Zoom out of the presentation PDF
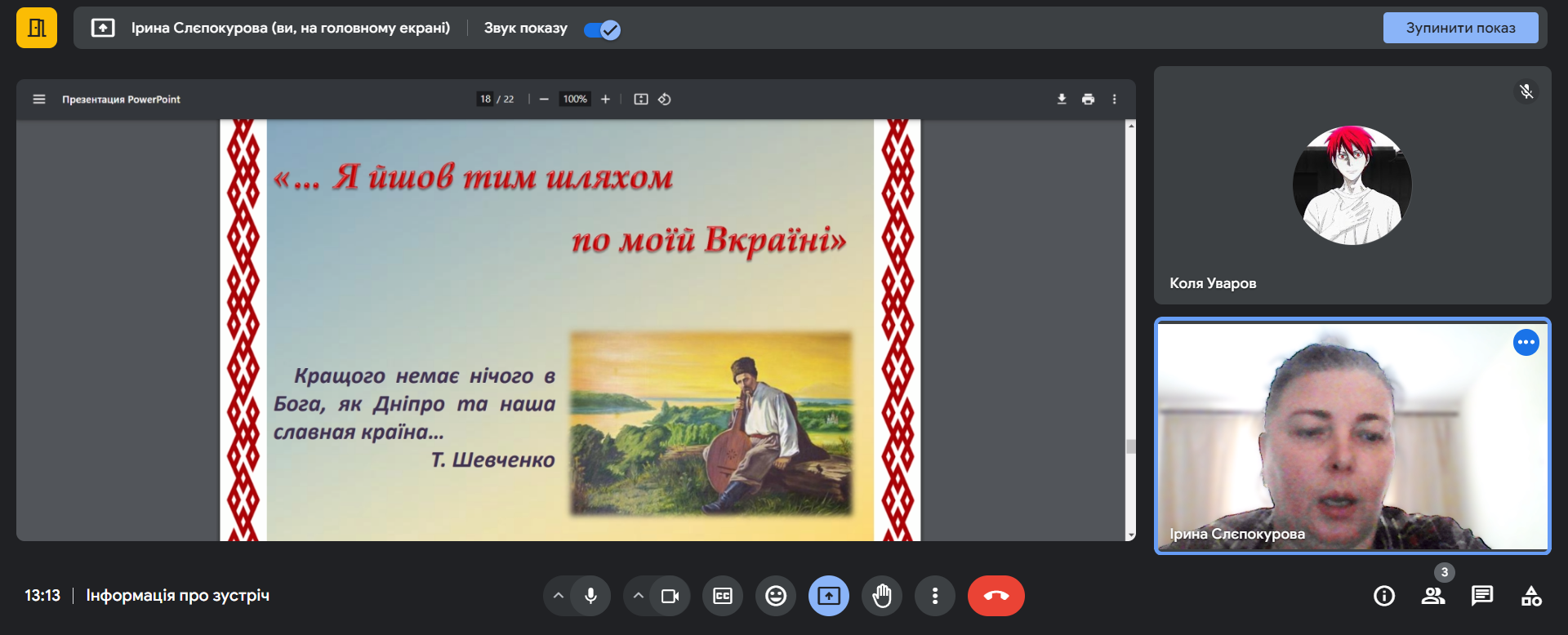This screenshot has height=635, width=1568. tap(544, 100)
